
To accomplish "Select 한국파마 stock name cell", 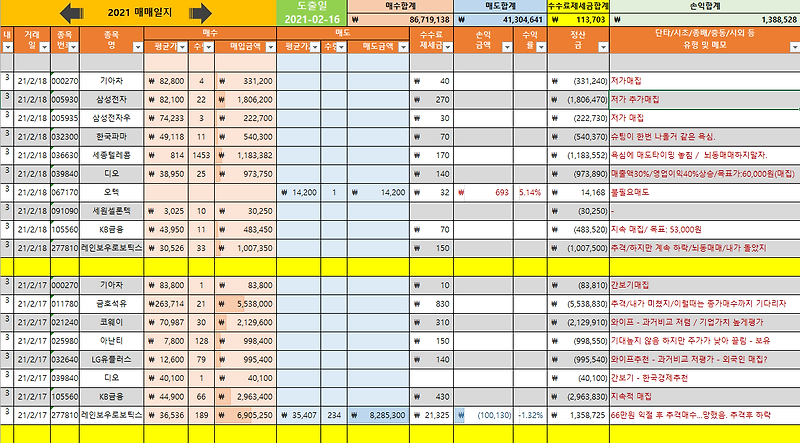I will click(x=112, y=137).
